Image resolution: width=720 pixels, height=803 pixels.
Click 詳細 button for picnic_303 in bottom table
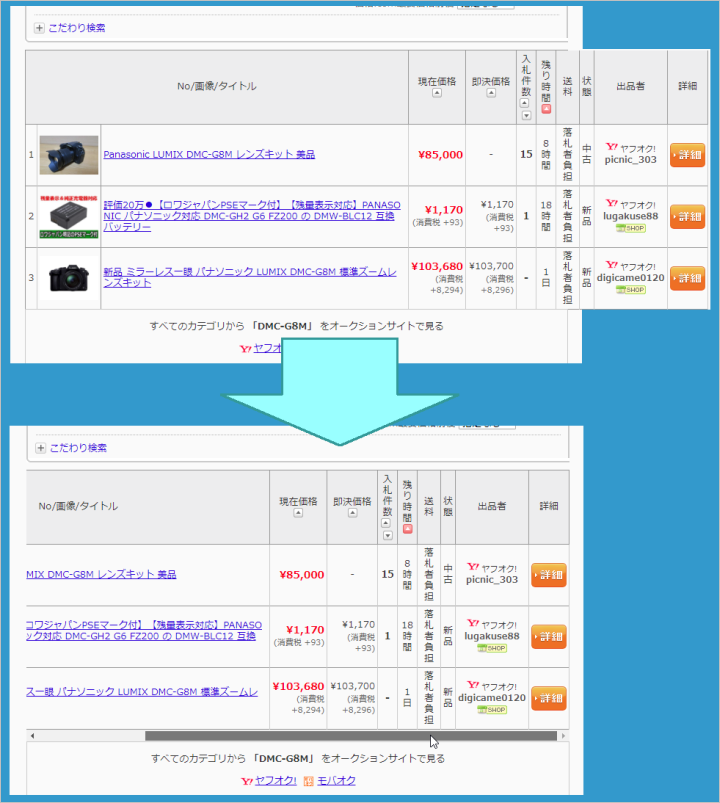[x=549, y=575]
